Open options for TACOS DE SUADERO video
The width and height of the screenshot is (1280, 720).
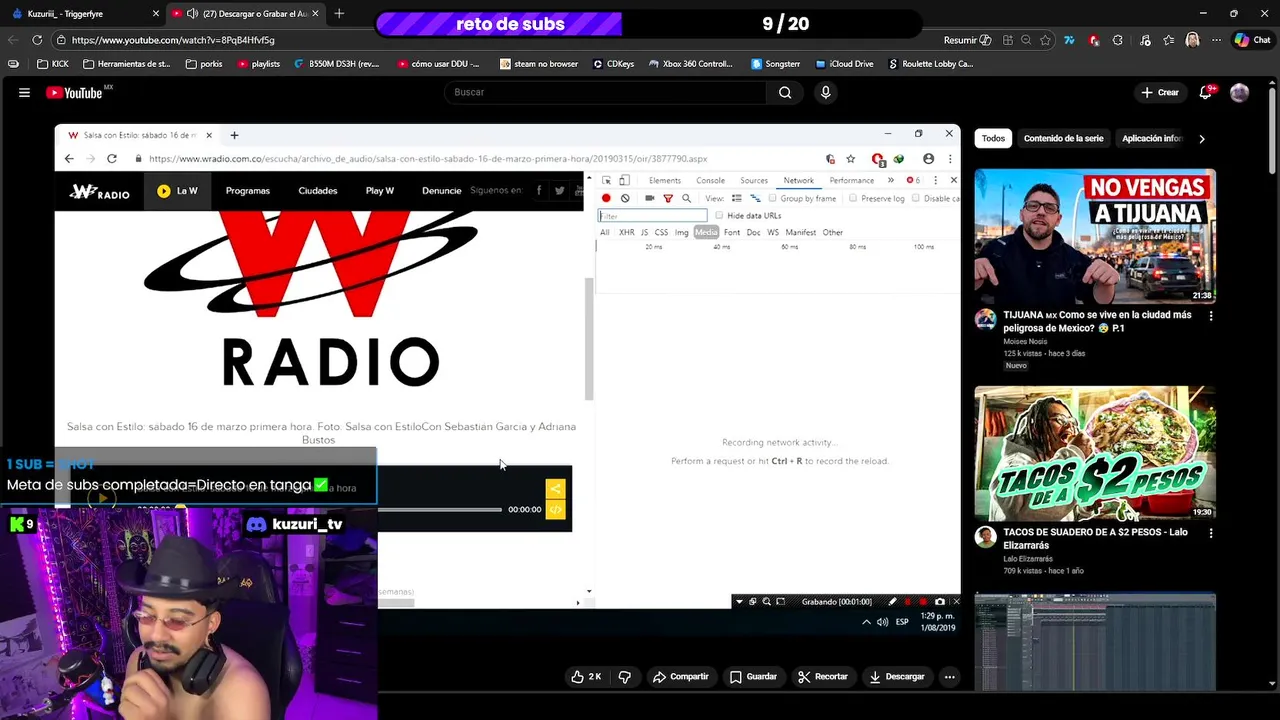pyautogui.click(x=1211, y=534)
